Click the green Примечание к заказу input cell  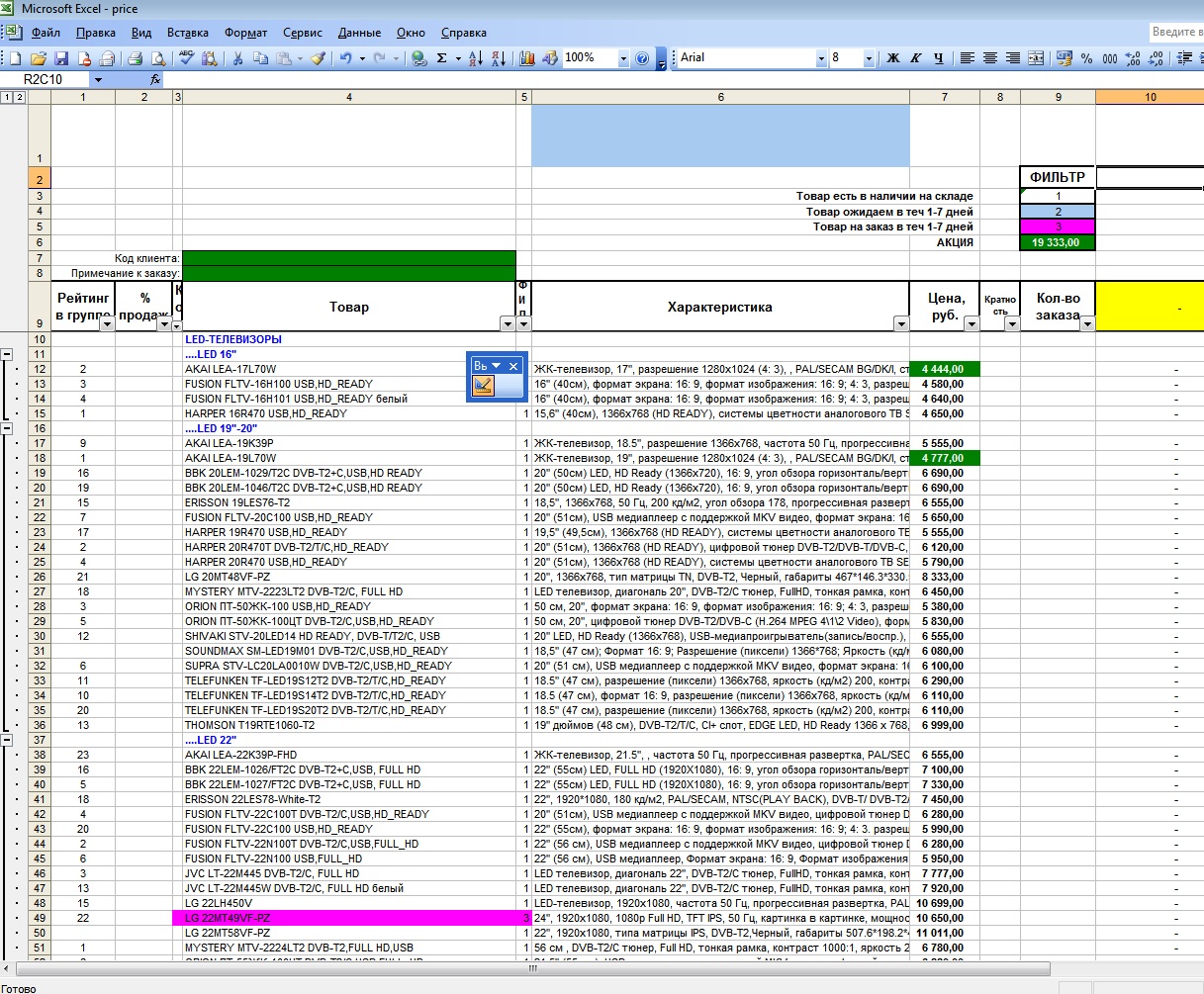(x=349, y=273)
